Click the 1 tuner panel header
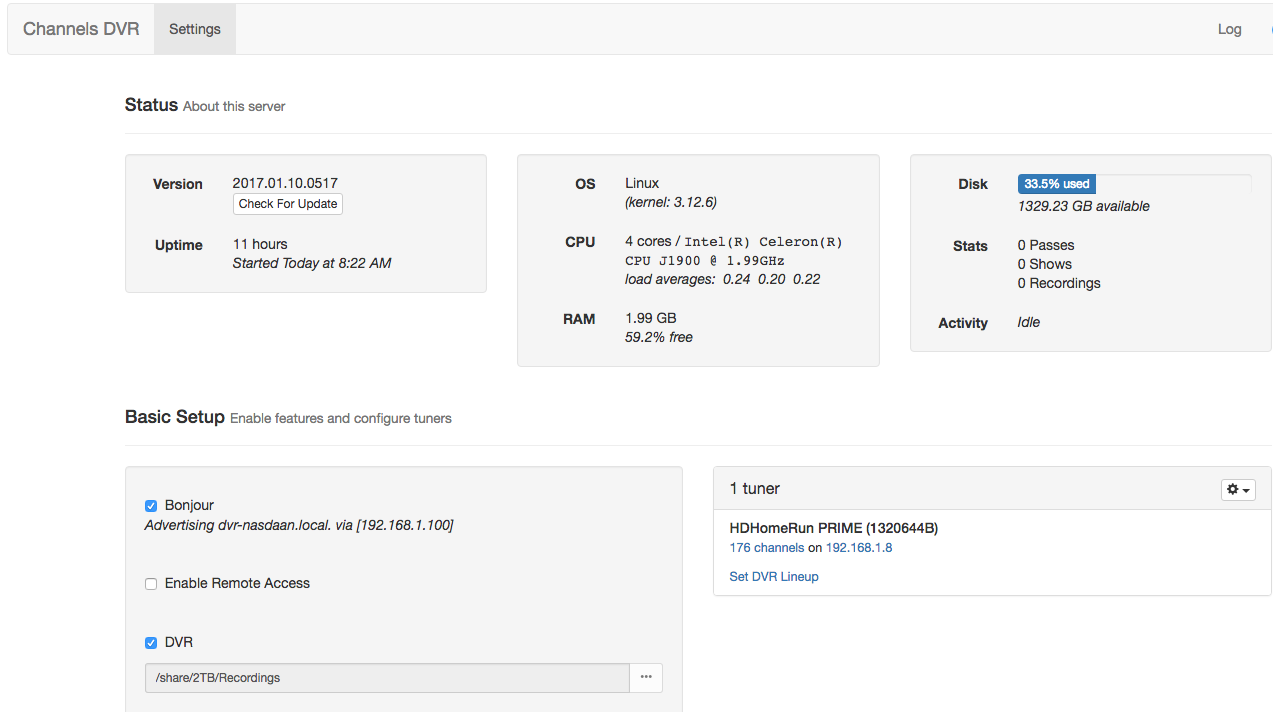 tap(755, 489)
